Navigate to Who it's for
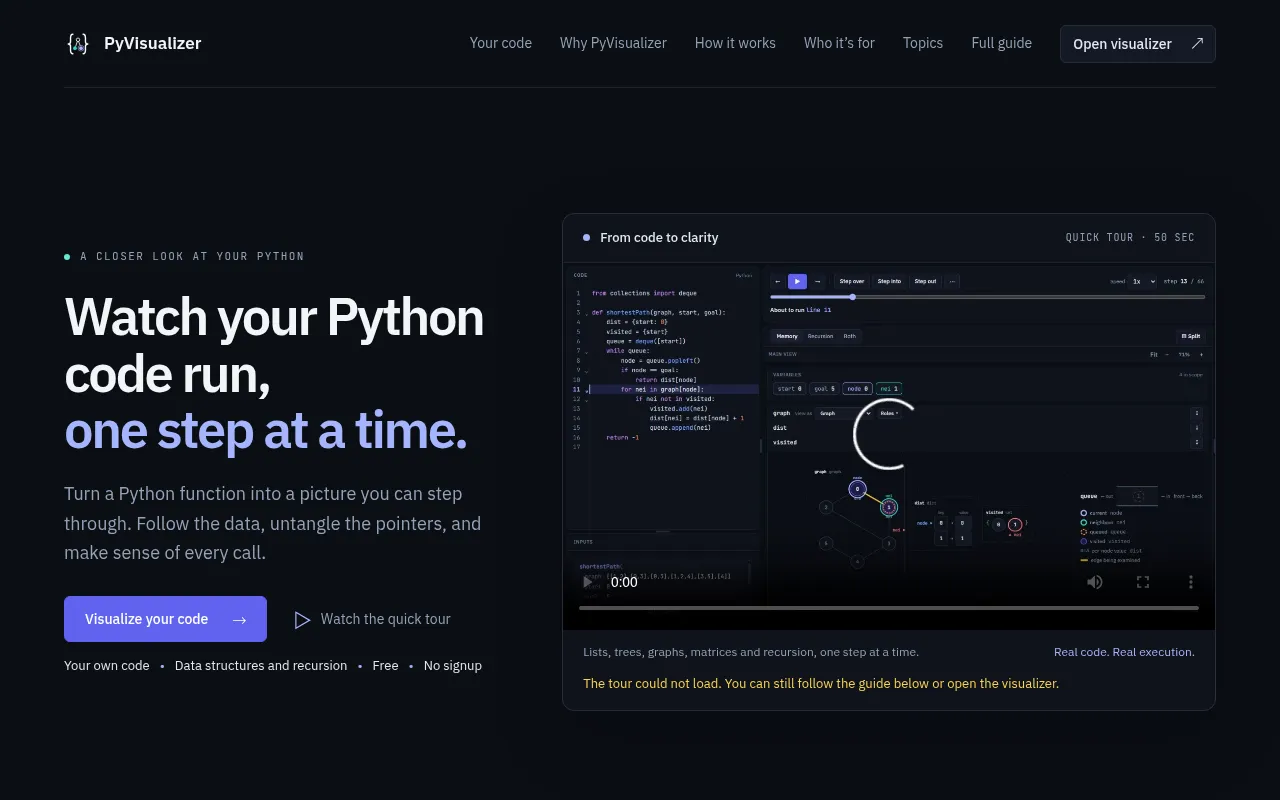 click(839, 44)
